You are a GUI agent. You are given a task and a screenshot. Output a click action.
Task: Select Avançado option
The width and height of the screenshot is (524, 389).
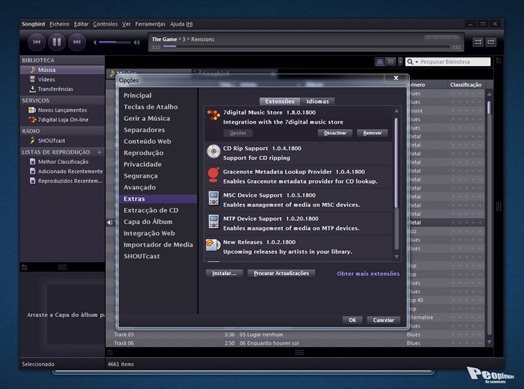point(140,187)
